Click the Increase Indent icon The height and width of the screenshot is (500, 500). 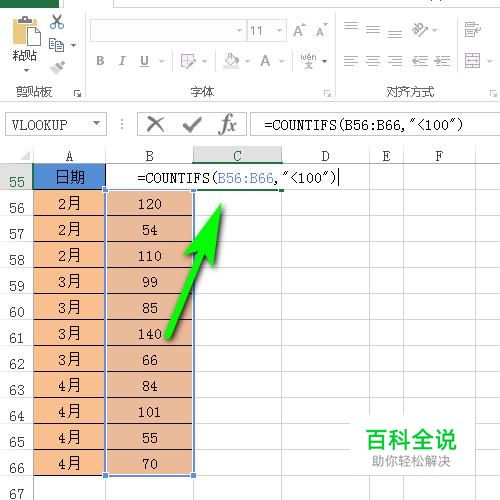point(442,61)
